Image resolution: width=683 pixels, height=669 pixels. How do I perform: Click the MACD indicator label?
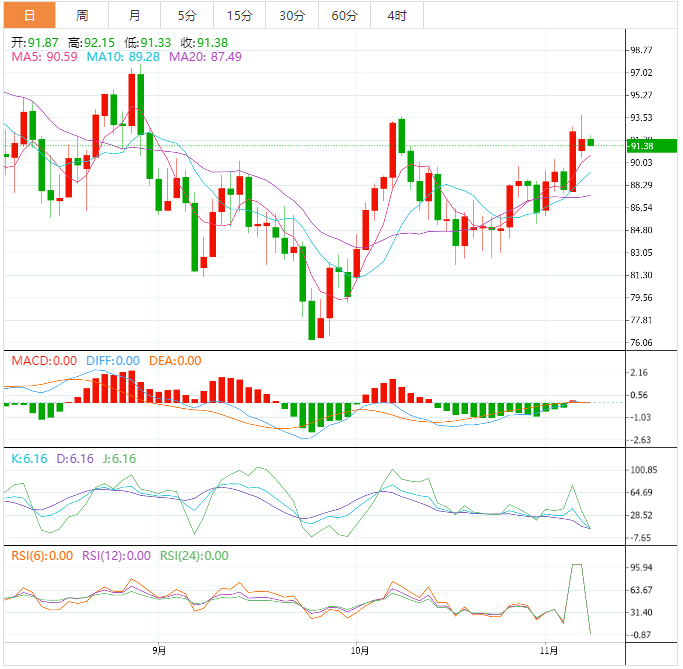coord(42,361)
